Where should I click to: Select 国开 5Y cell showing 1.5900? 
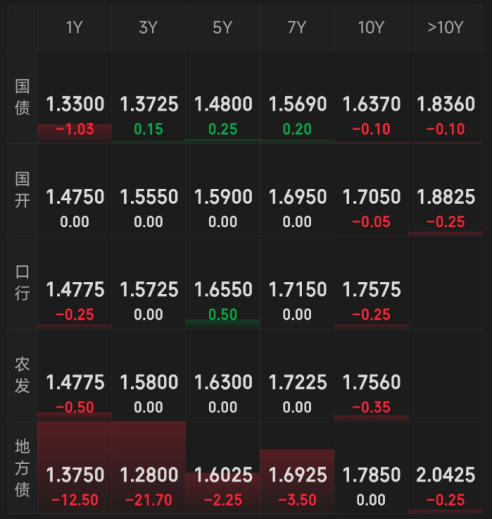pyautogui.click(x=223, y=190)
